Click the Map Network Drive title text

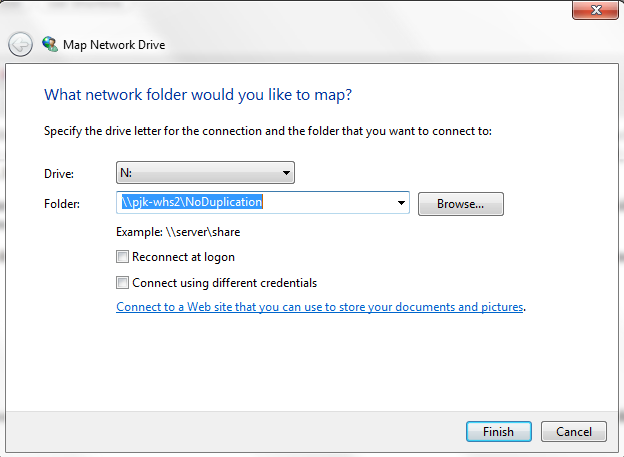click(114, 45)
